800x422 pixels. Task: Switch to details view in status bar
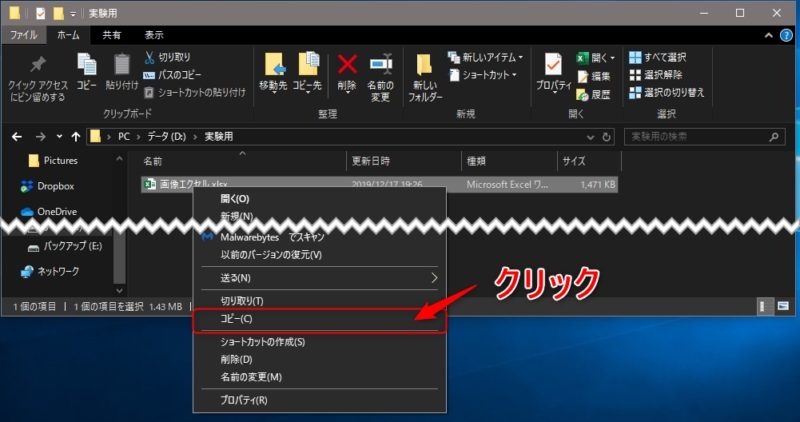tap(764, 306)
